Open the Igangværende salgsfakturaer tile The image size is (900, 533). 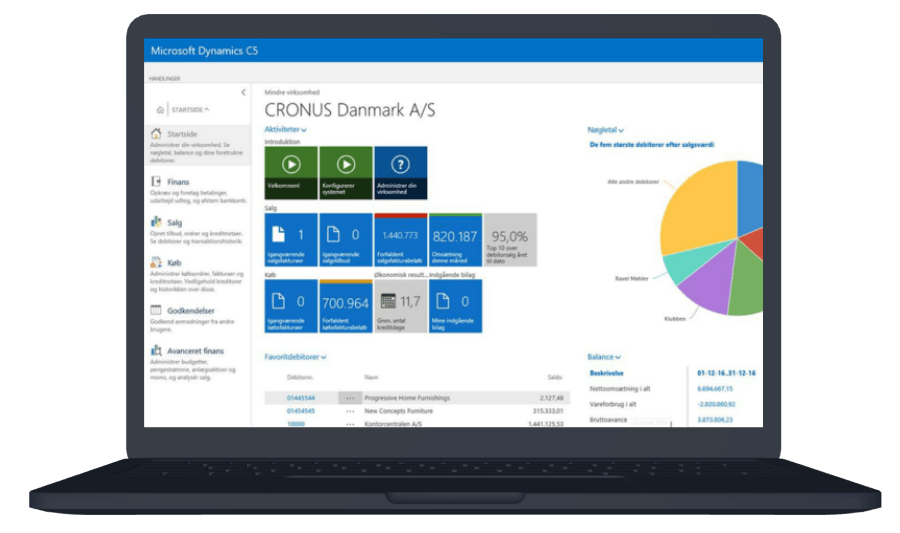(291, 240)
